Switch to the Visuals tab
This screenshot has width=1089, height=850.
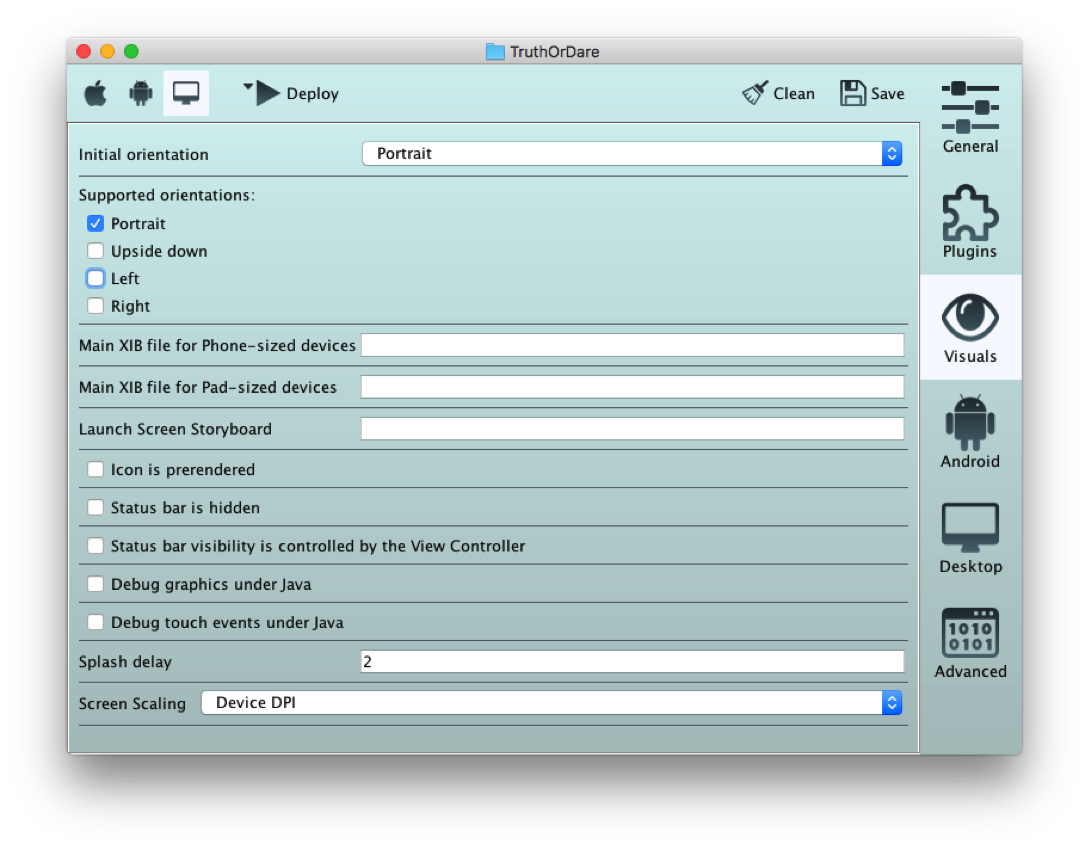(970, 328)
